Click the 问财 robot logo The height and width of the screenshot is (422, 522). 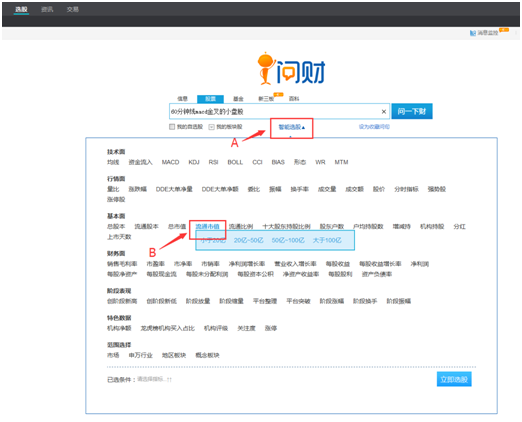click(x=291, y=69)
